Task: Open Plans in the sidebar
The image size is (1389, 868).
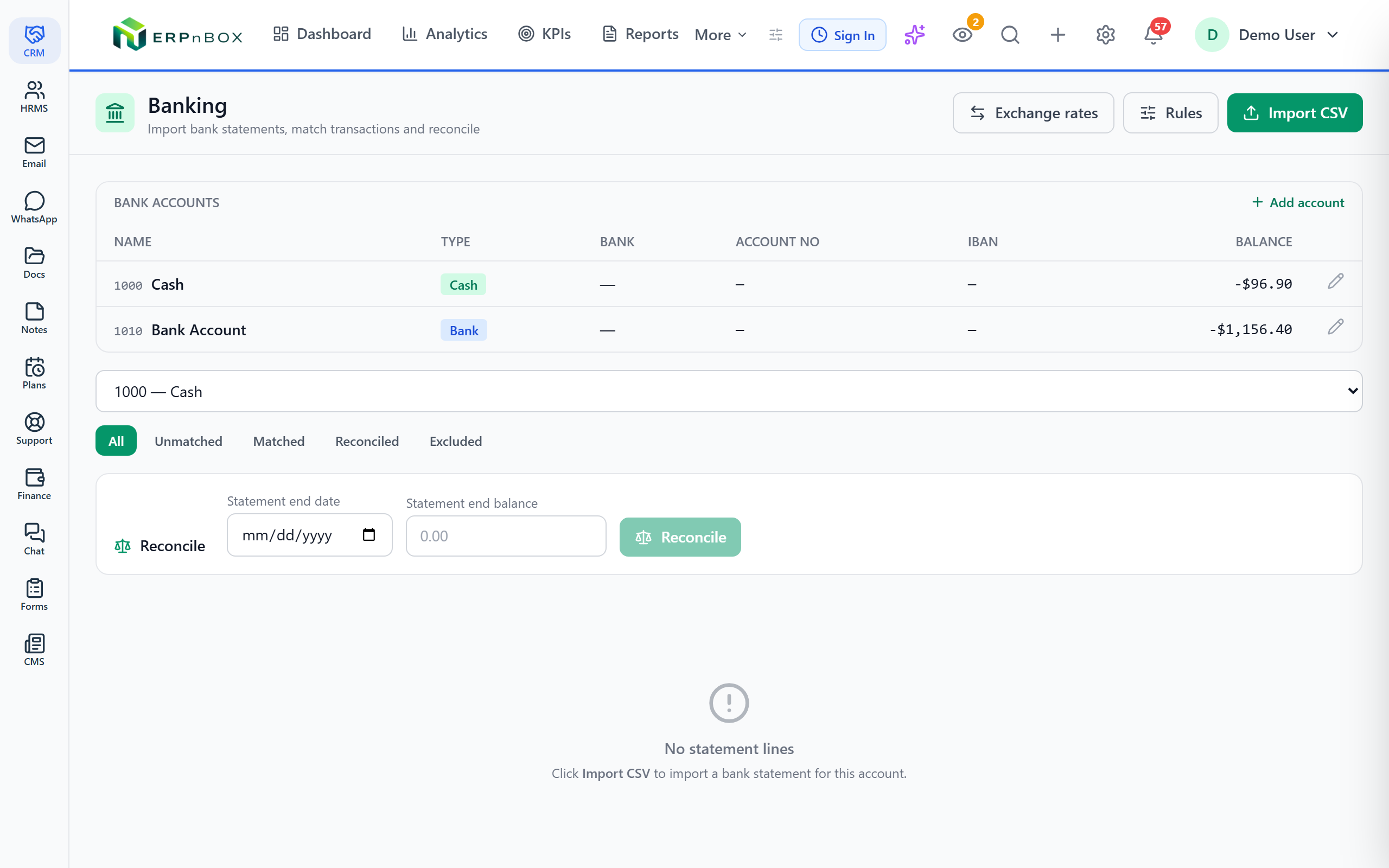Action: [x=34, y=373]
